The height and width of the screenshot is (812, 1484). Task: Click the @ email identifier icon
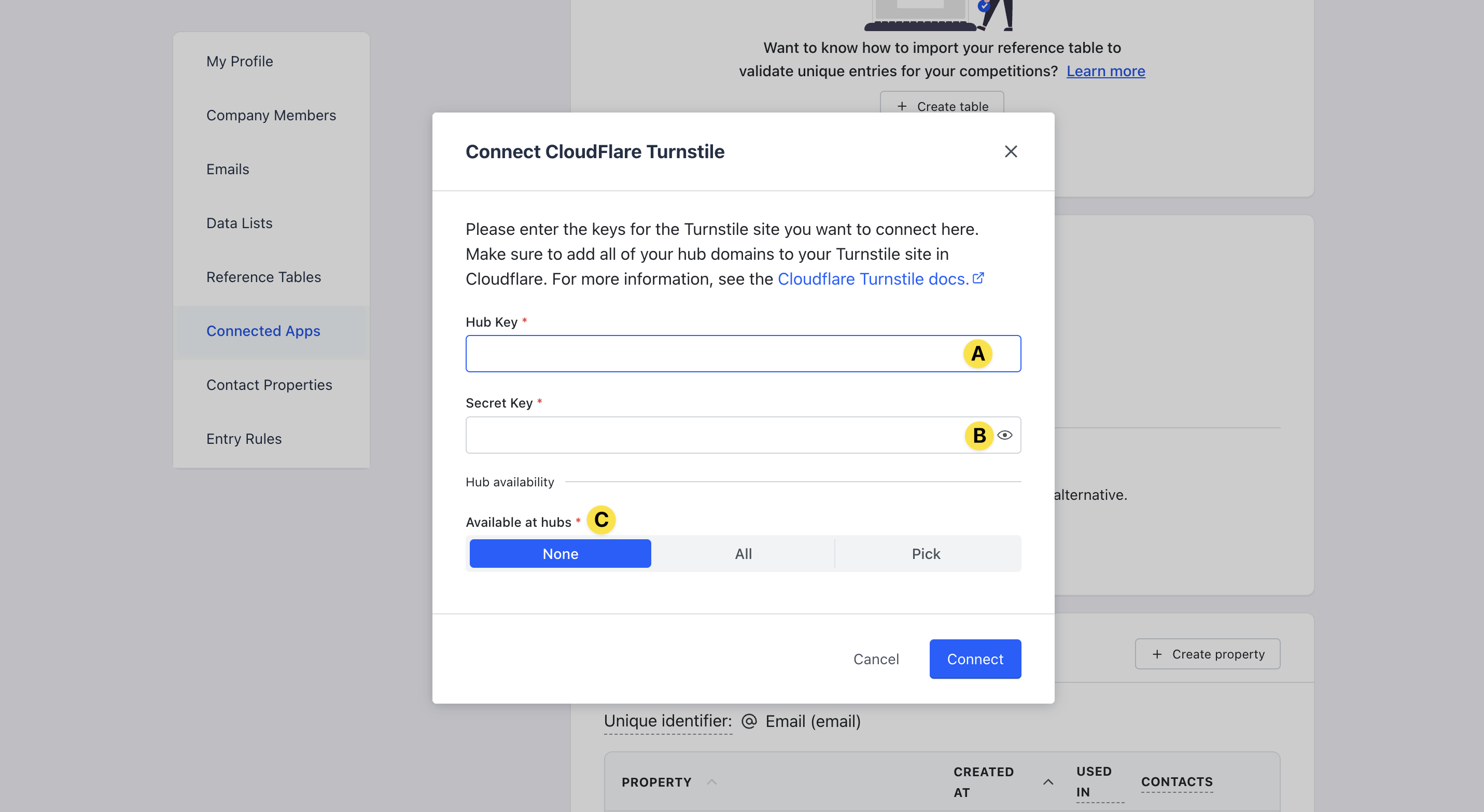tap(749, 721)
